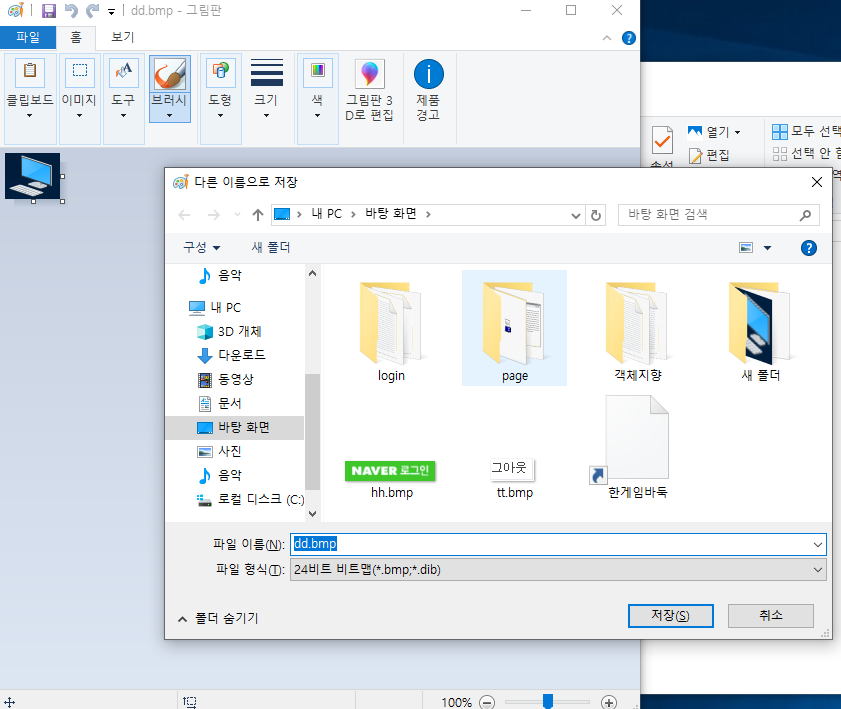
Task: Open the Clipboard group in Paint ribbon
Action: click(30, 98)
